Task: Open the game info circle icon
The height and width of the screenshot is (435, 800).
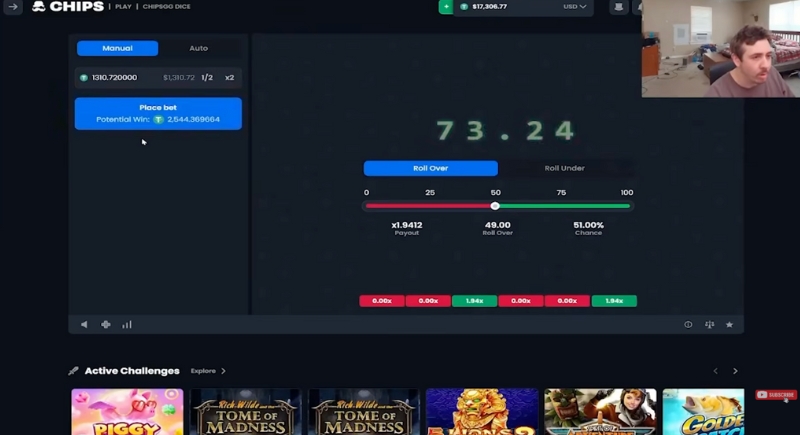Action: (688, 324)
